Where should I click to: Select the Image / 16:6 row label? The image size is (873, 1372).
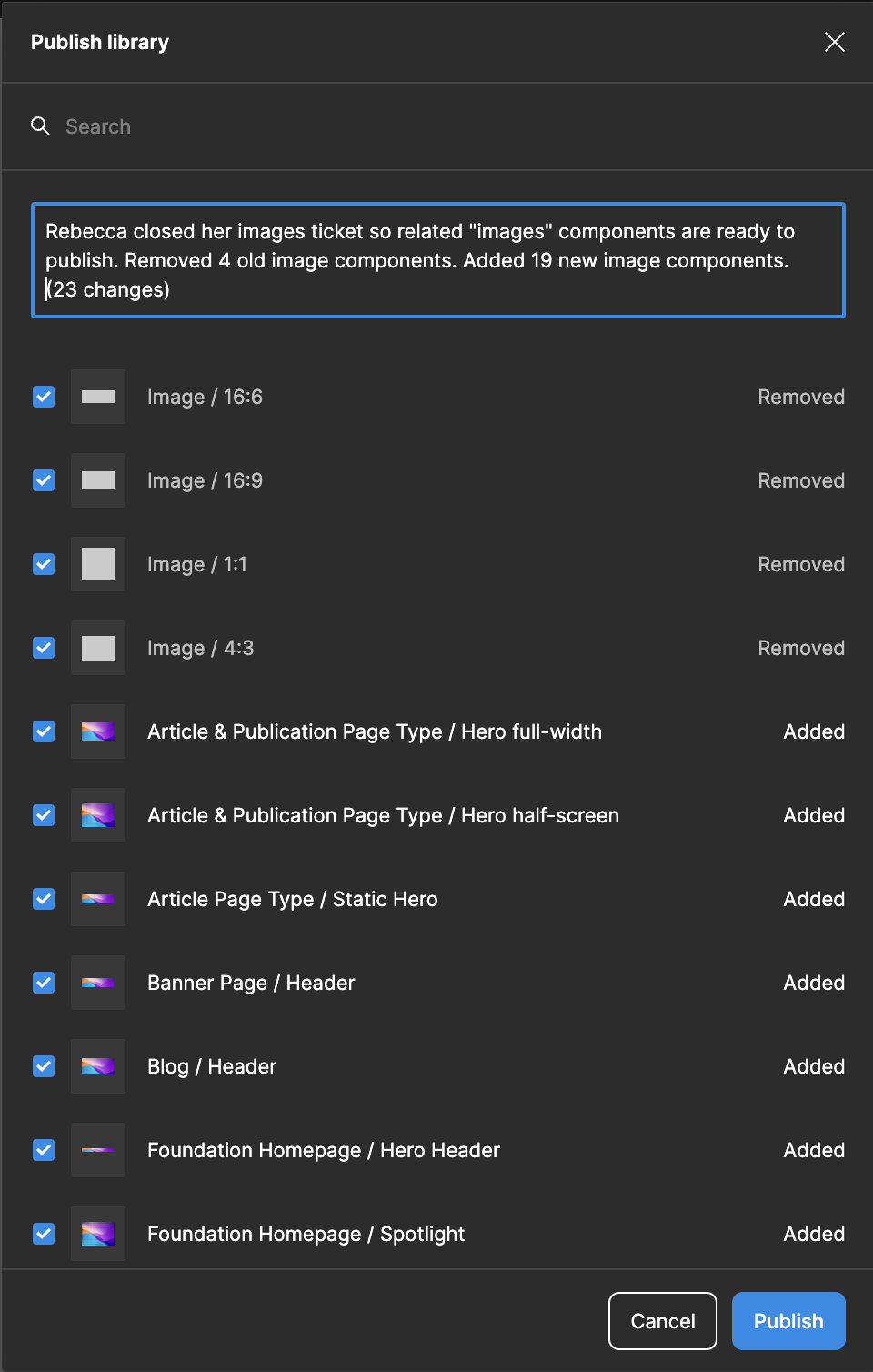[204, 397]
